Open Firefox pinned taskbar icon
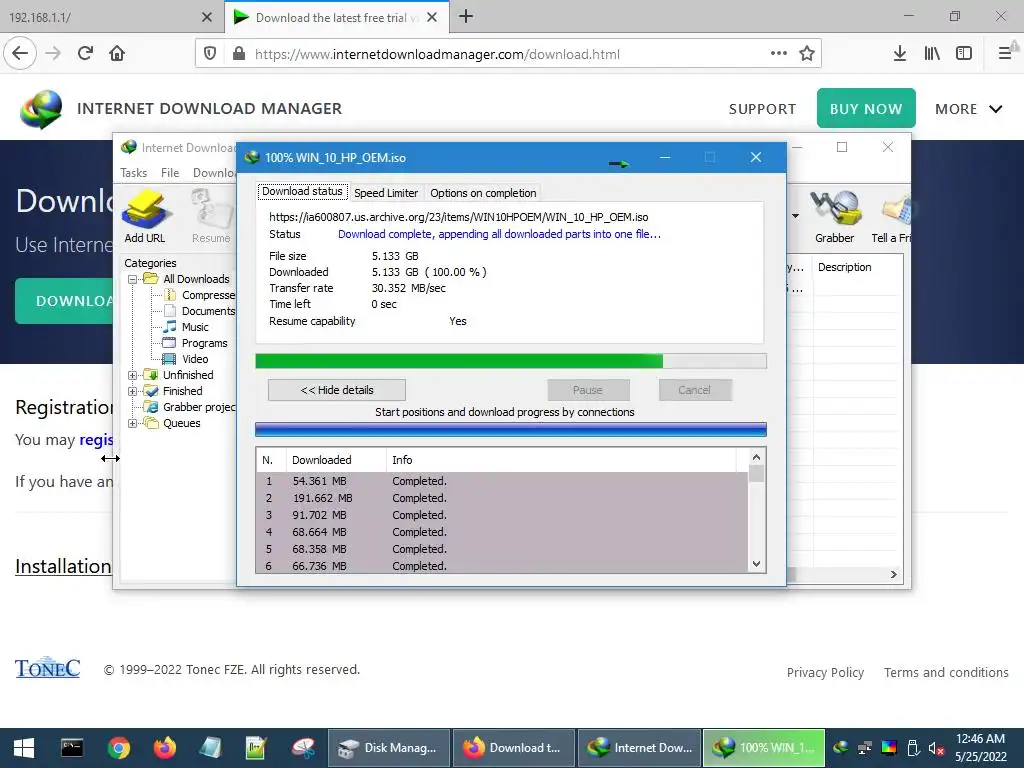The width and height of the screenshot is (1024, 768). click(165, 748)
